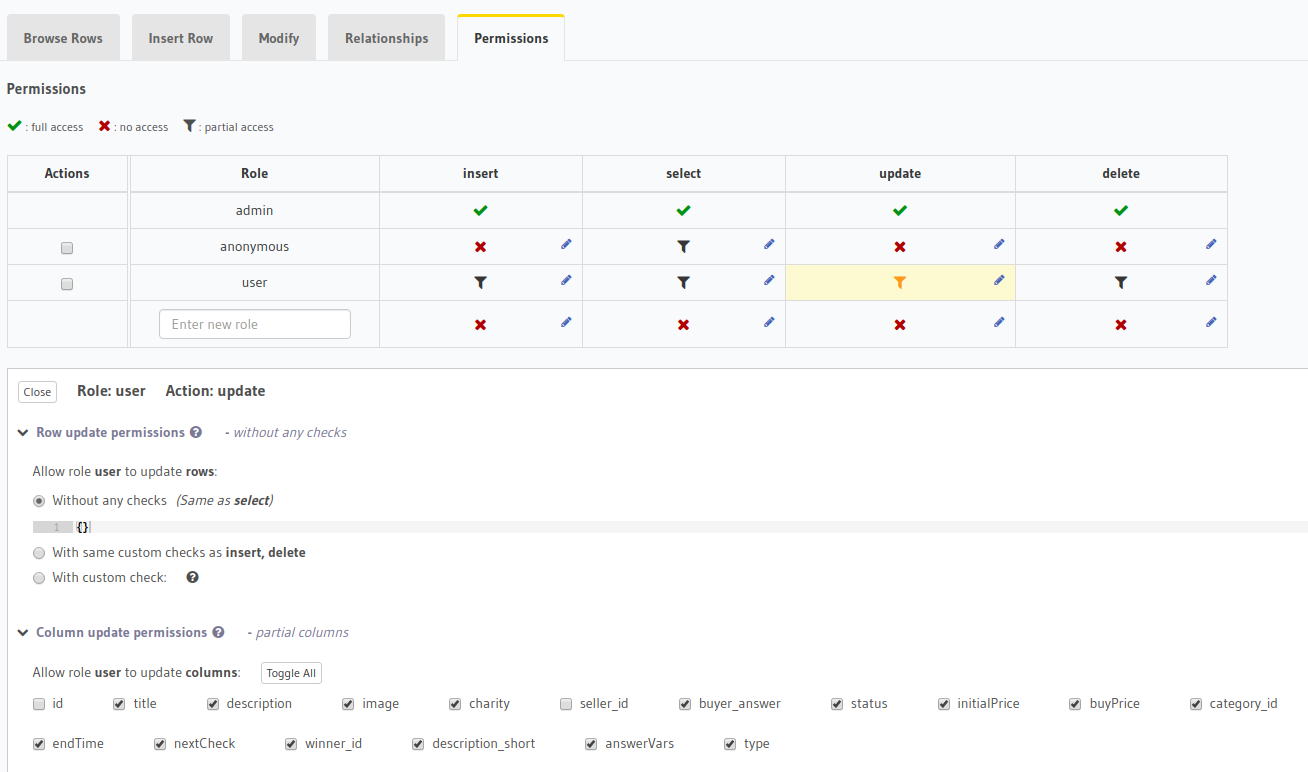Uncheck the description column checkbox
Image resolution: width=1308 pixels, height=772 pixels.
[213, 704]
